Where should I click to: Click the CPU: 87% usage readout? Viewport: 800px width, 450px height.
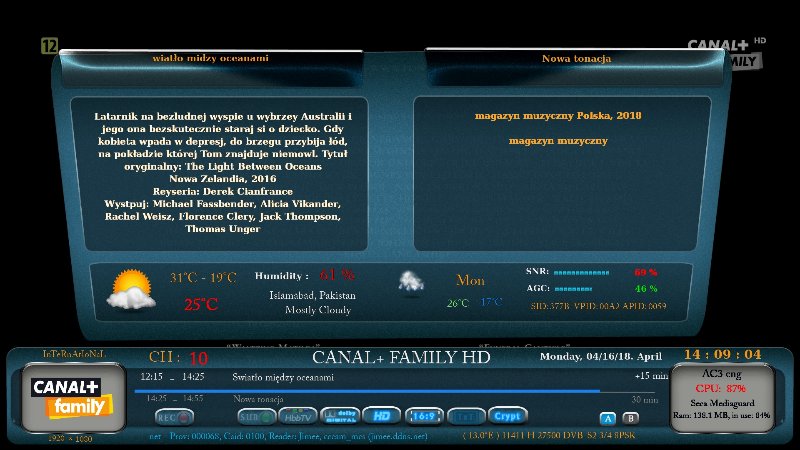pos(720,388)
